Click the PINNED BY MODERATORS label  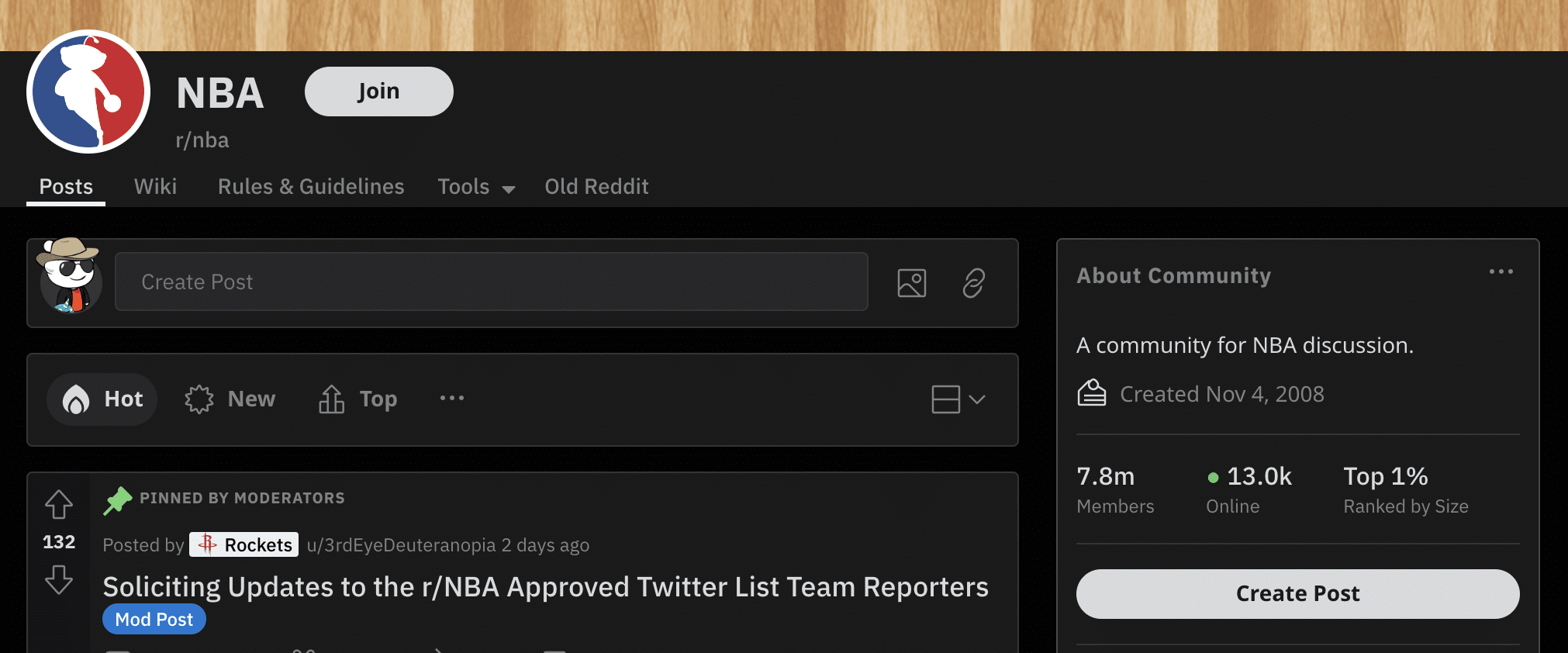pyautogui.click(x=242, y=498)
